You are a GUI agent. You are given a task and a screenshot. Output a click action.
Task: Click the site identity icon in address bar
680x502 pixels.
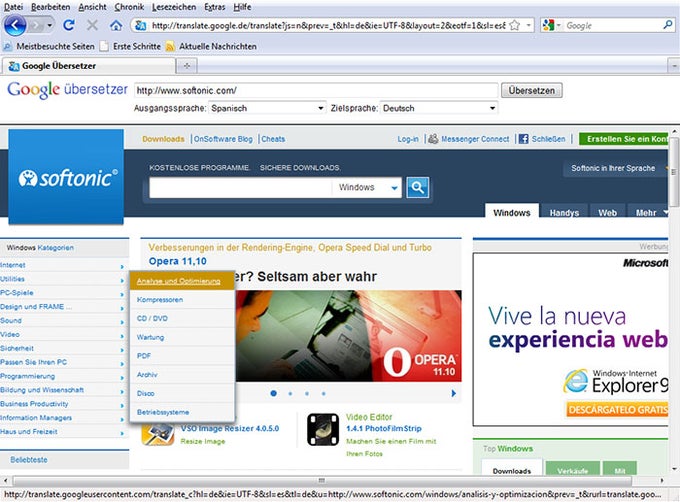[x=140, y=26]
